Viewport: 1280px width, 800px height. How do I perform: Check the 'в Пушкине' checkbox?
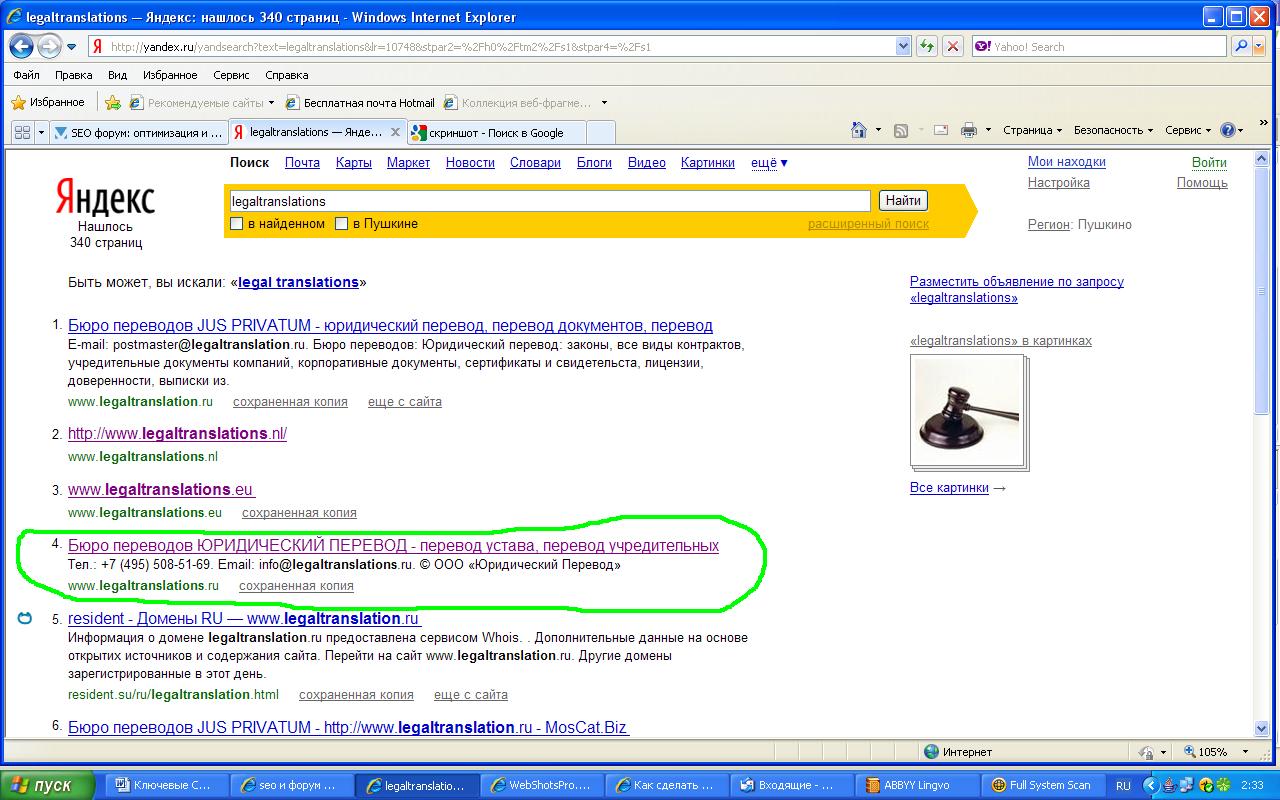tap(341, 224)
